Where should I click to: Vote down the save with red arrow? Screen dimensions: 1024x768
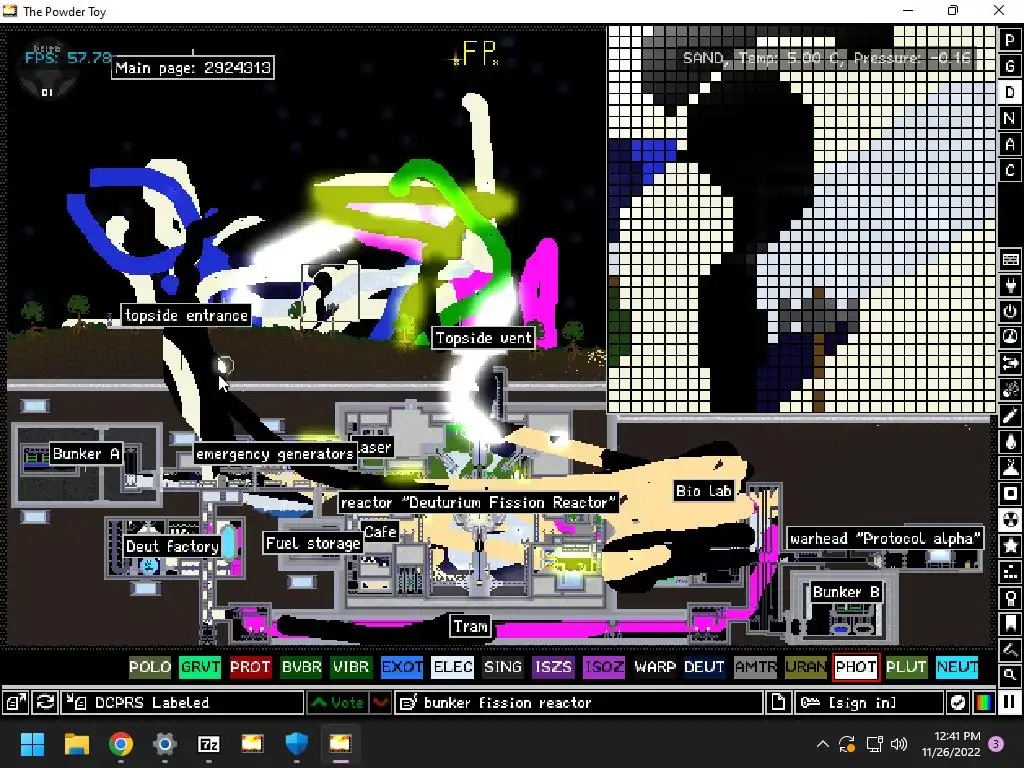coord(381,703)
